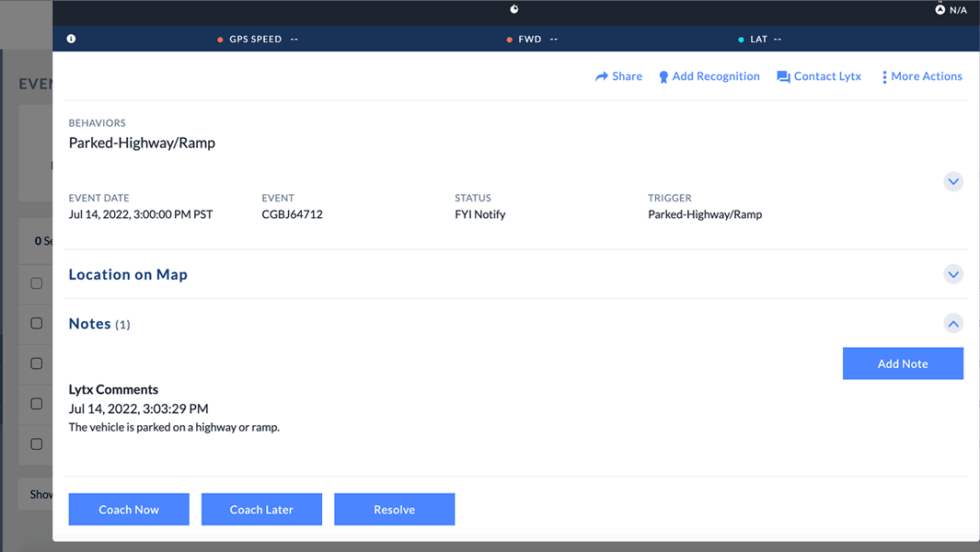Open the More Actions three-dot menu
Screen dimensions: 980x552
(x=884, y=77)
